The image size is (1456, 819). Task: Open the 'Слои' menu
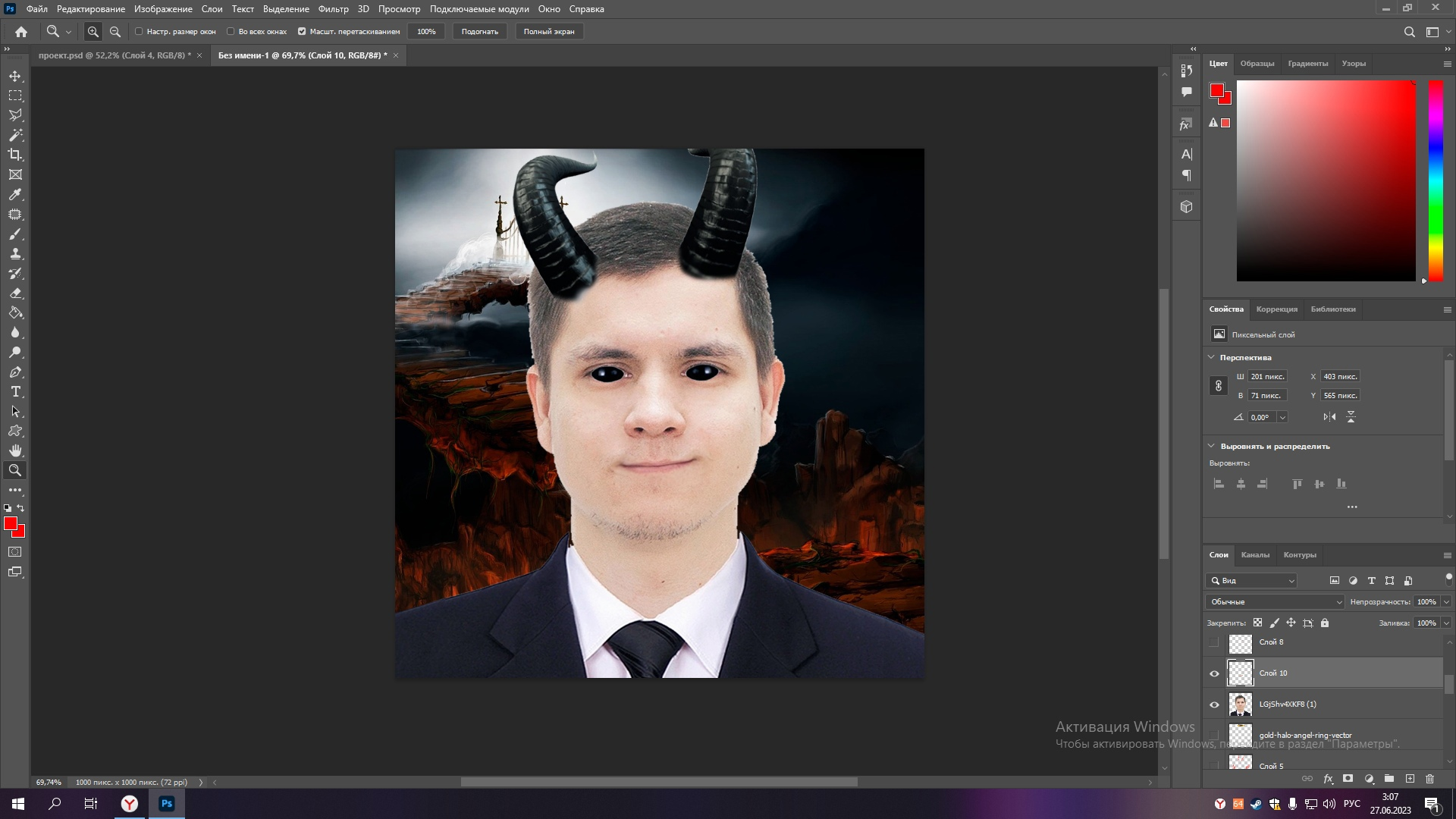[212, 9]
